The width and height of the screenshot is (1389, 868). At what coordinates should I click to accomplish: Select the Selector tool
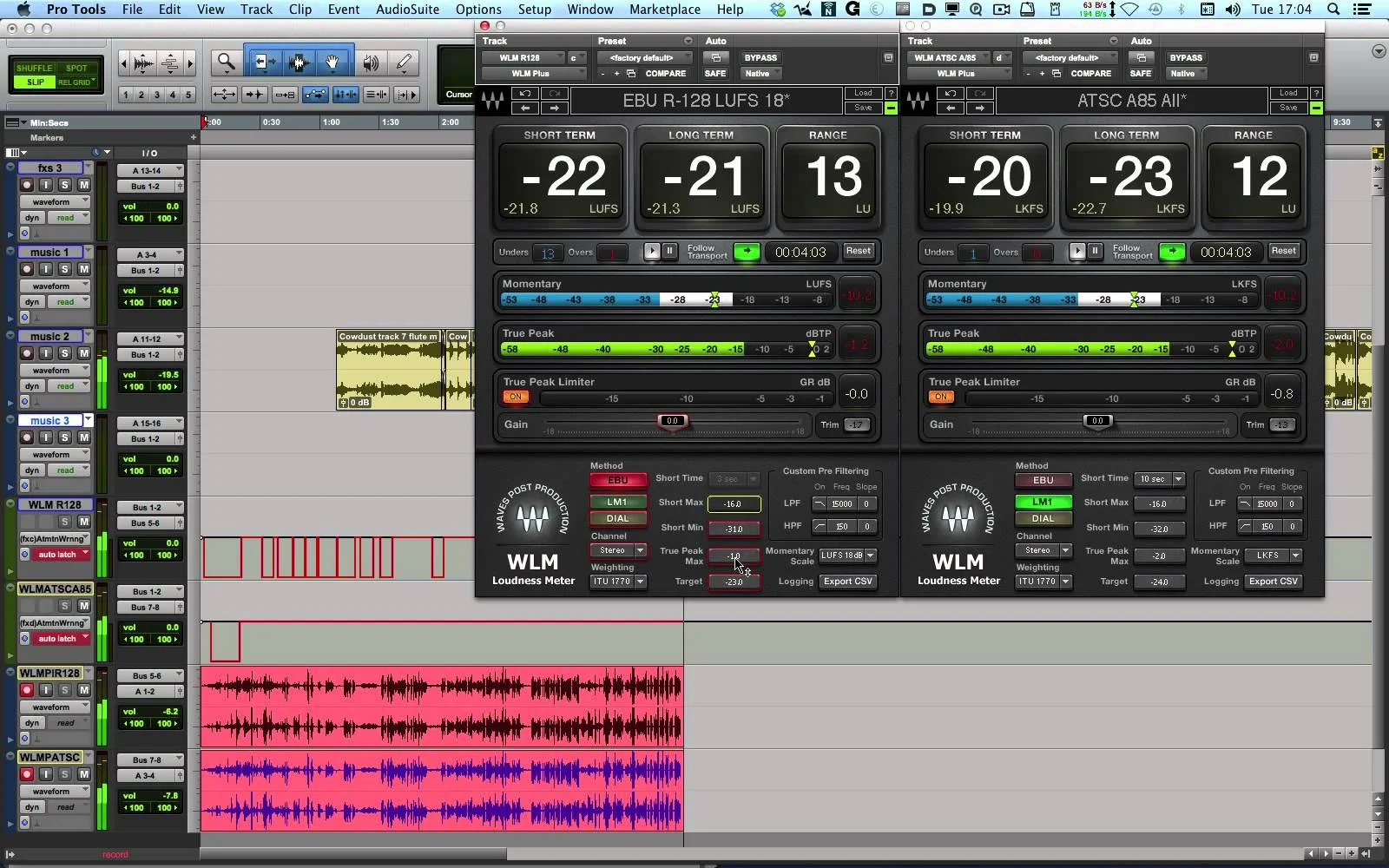click(x=298, y=62)
